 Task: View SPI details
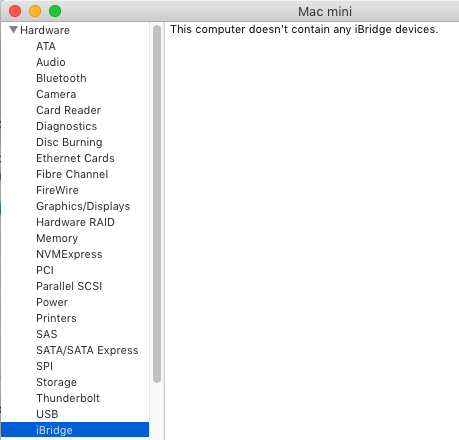coord(44,366)
